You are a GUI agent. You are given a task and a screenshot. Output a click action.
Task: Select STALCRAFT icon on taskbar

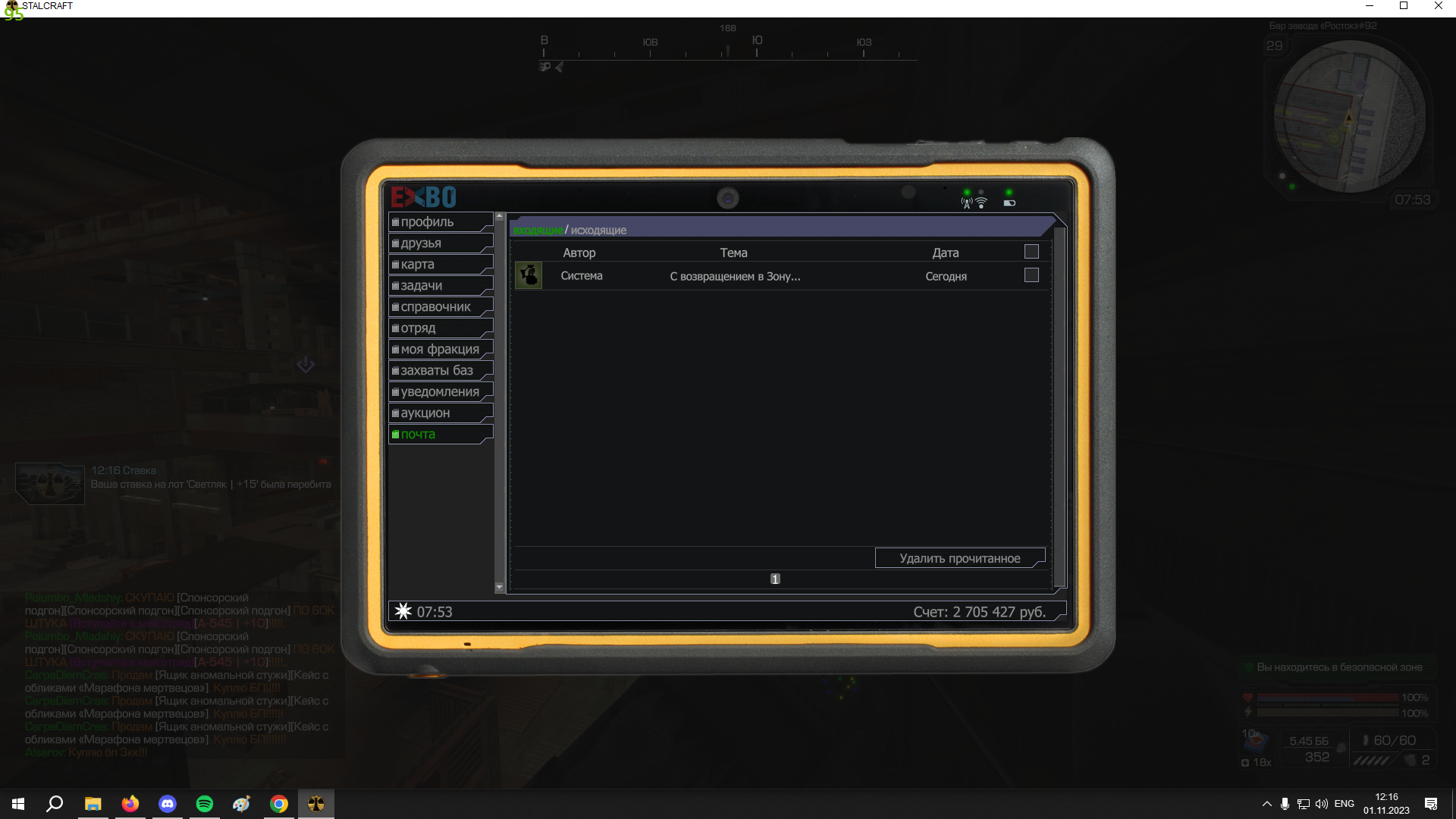click(316, 804)
